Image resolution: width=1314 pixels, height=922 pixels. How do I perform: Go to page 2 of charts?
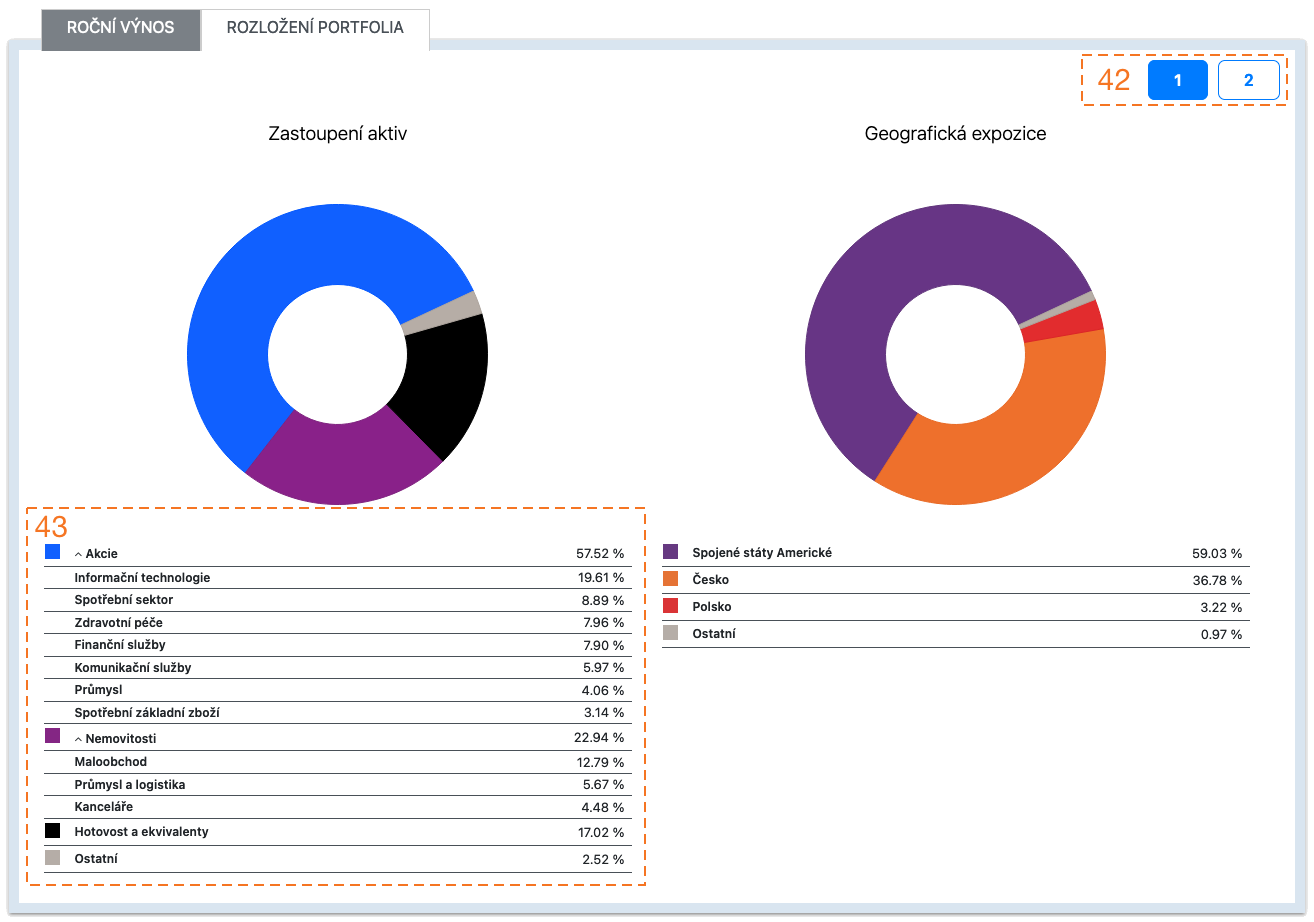pos(1249,80)
